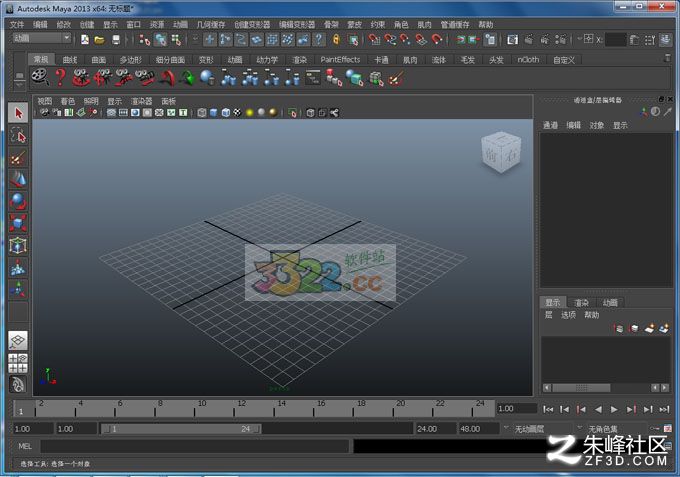Choose the Paint selection tool

point(18,157)
